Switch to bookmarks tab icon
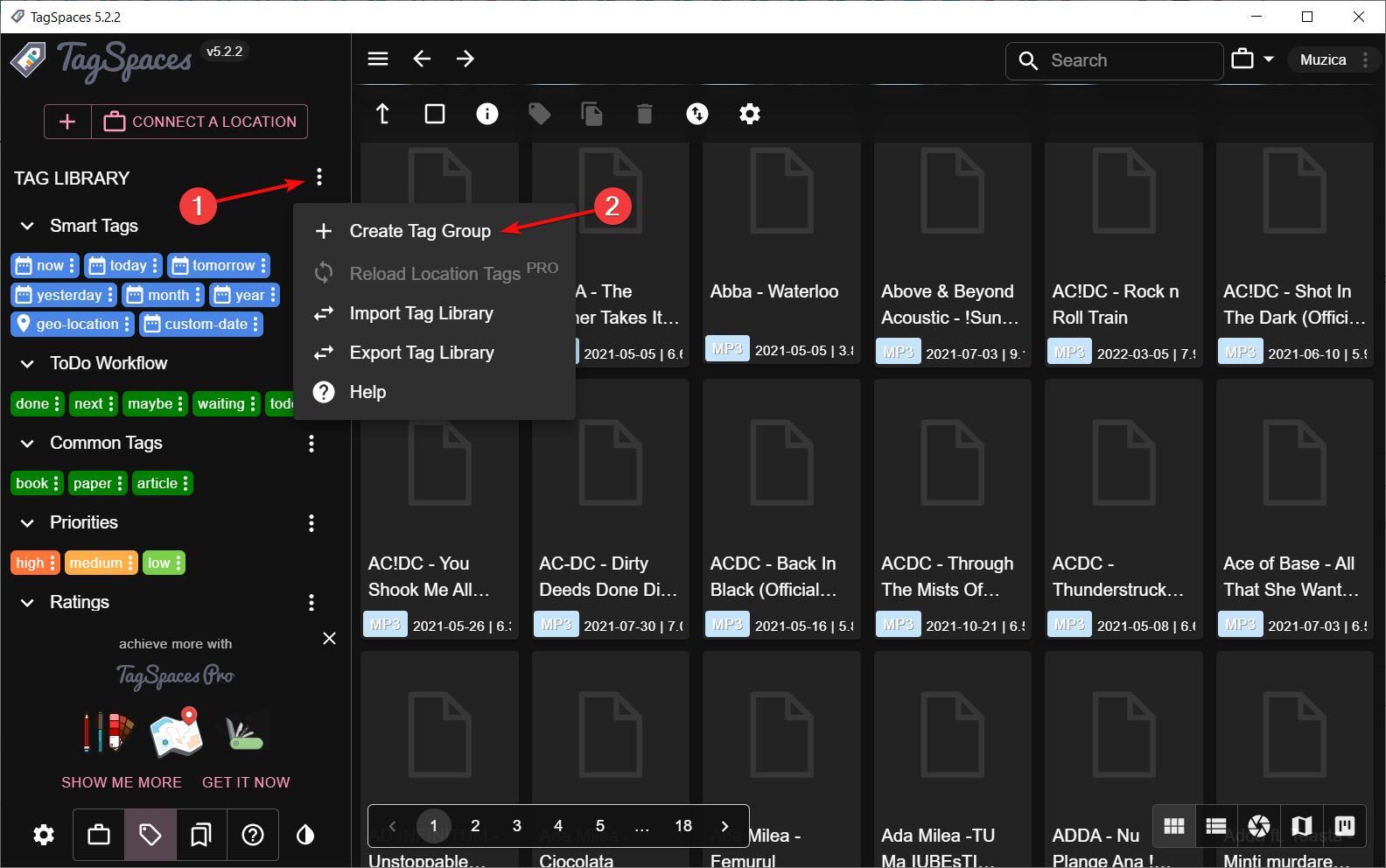1386x868 pixels. (x=201, y=835)
